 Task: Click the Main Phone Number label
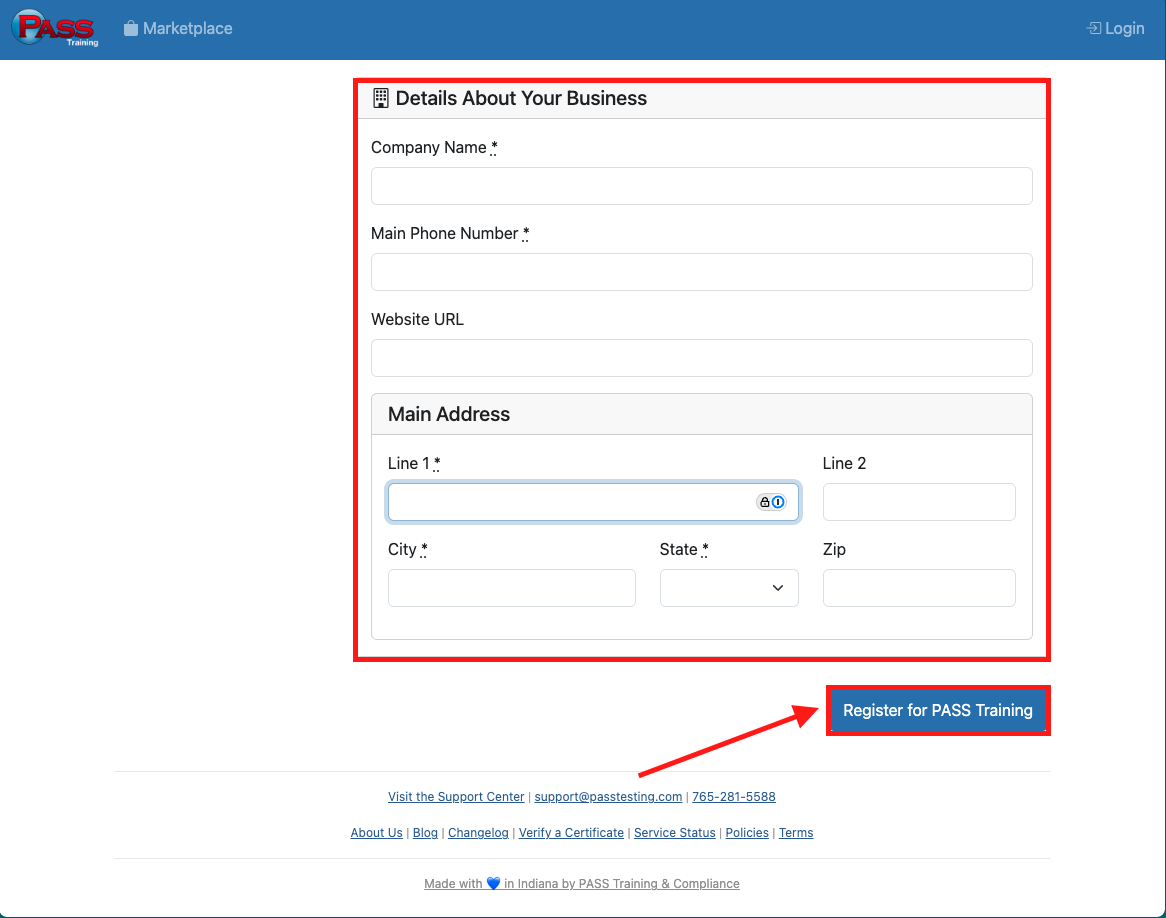450,234
